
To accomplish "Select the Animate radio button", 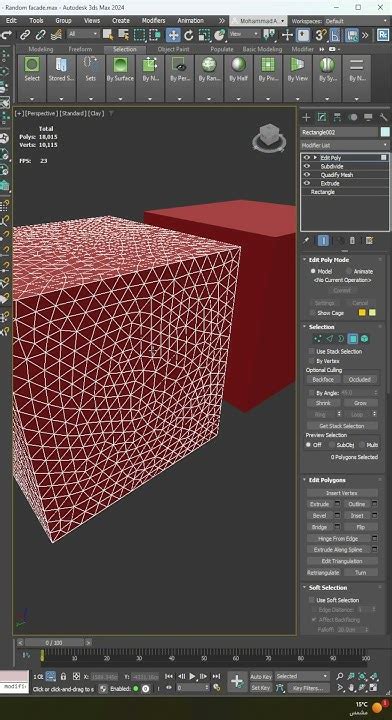I will click(349, 271).
